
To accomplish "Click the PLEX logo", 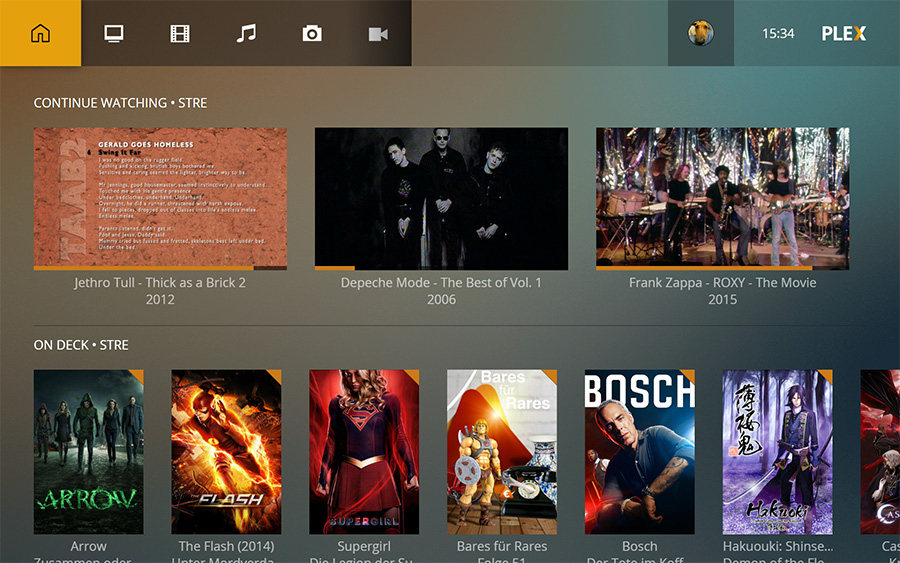I will (844, 33).
